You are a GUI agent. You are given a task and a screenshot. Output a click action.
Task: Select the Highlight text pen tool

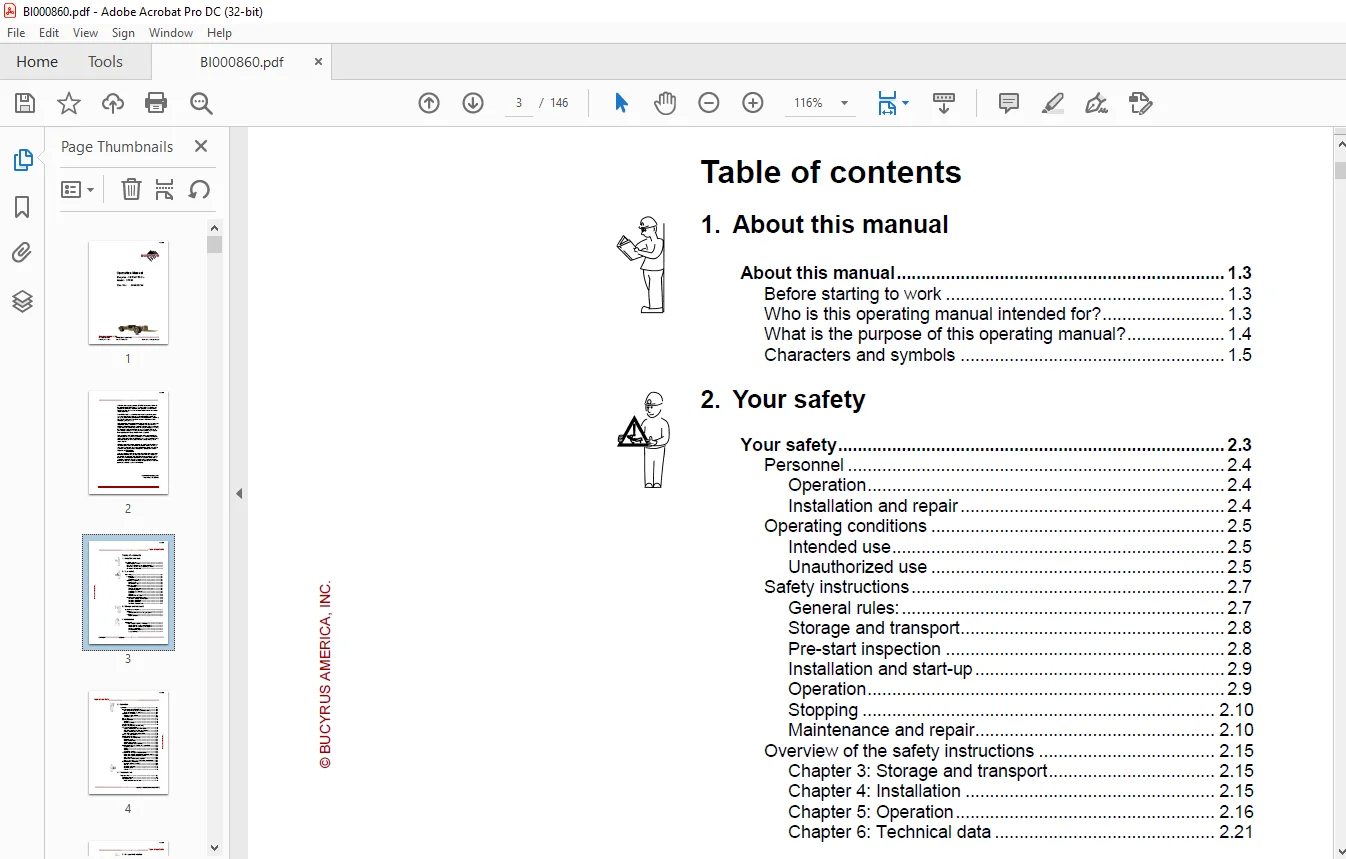pos(1052,103)
